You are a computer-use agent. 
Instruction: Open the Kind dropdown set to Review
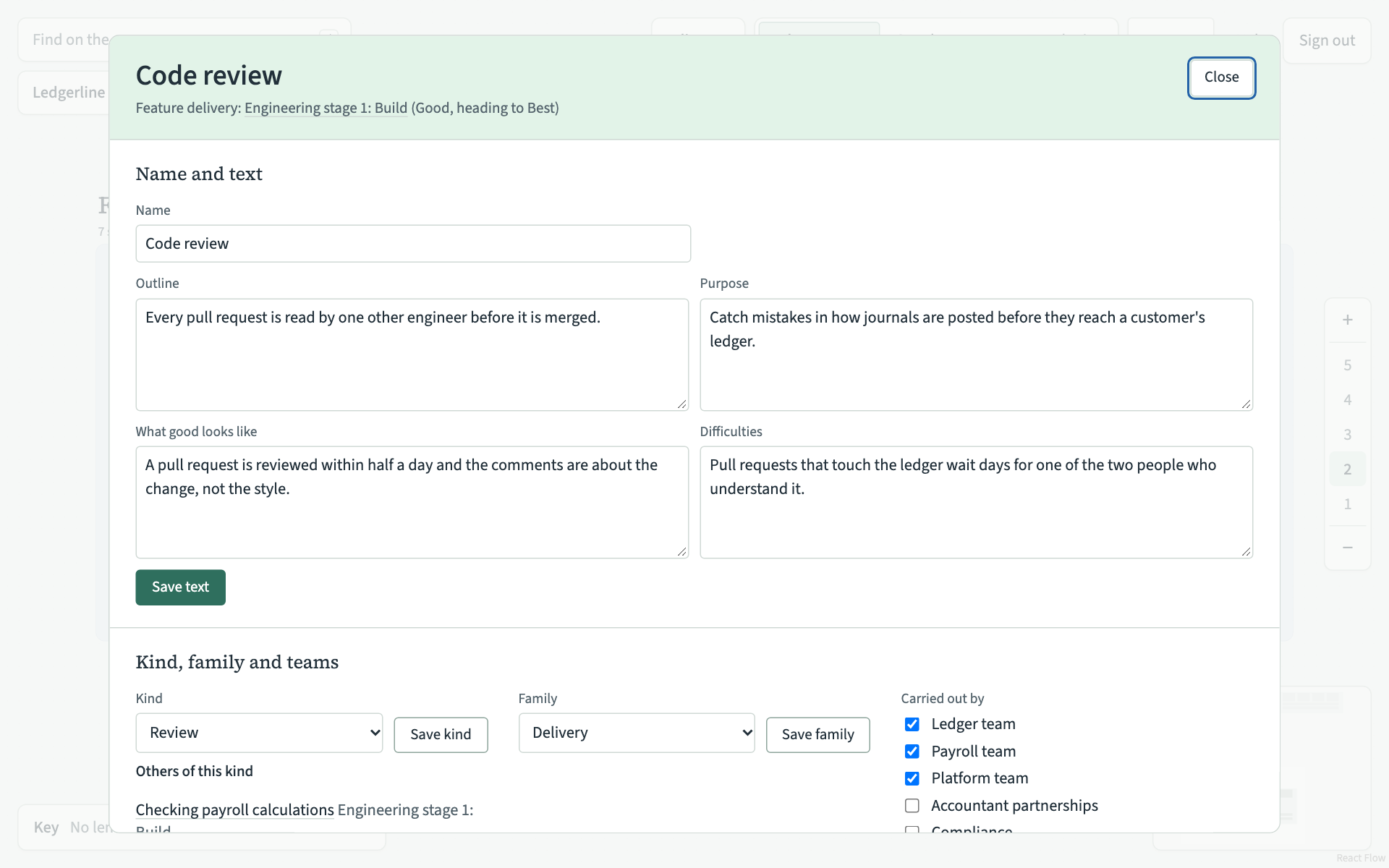click(259, 733)
